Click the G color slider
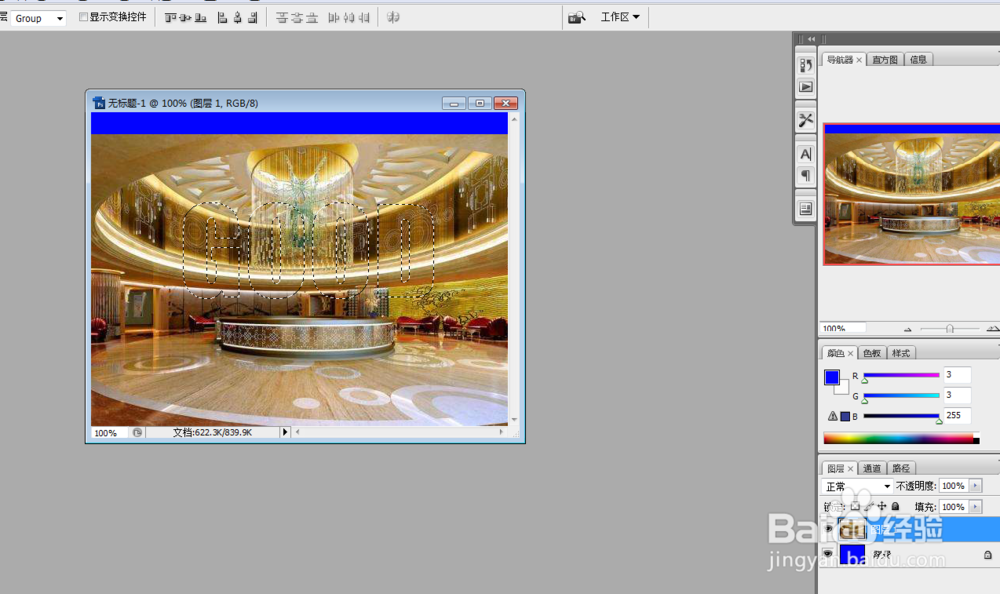The height and width of the screenshot is (594, 1000). click(901, 396)
